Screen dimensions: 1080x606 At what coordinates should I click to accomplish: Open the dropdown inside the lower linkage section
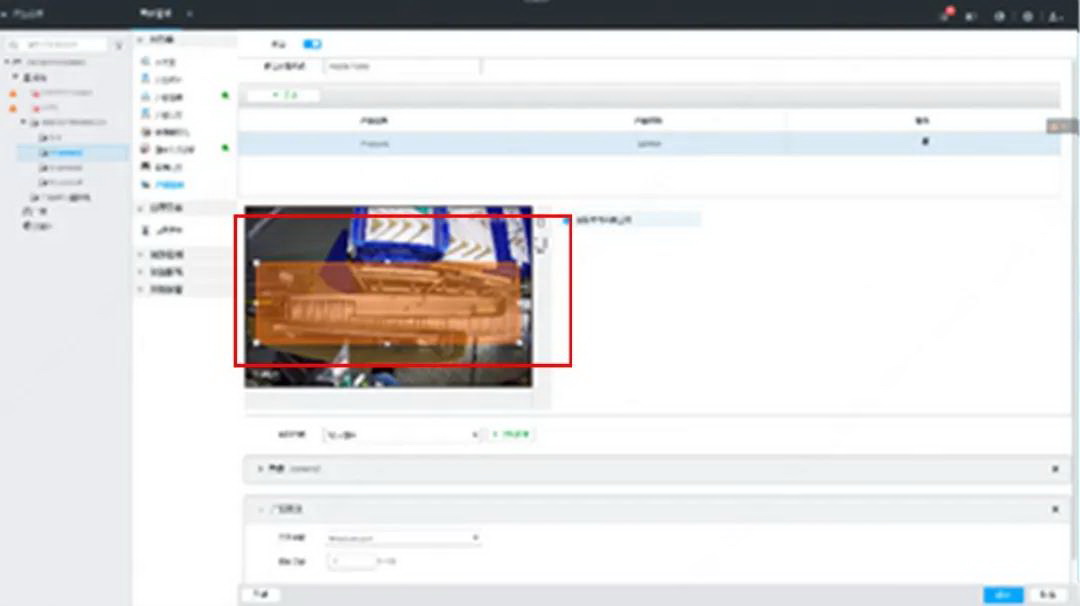point(404,538)
